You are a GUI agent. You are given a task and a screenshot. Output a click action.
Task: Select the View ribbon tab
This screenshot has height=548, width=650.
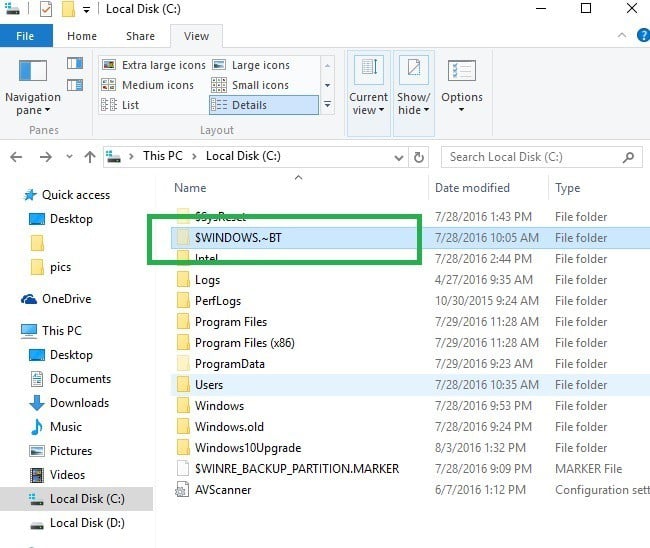tap(196, 36)
